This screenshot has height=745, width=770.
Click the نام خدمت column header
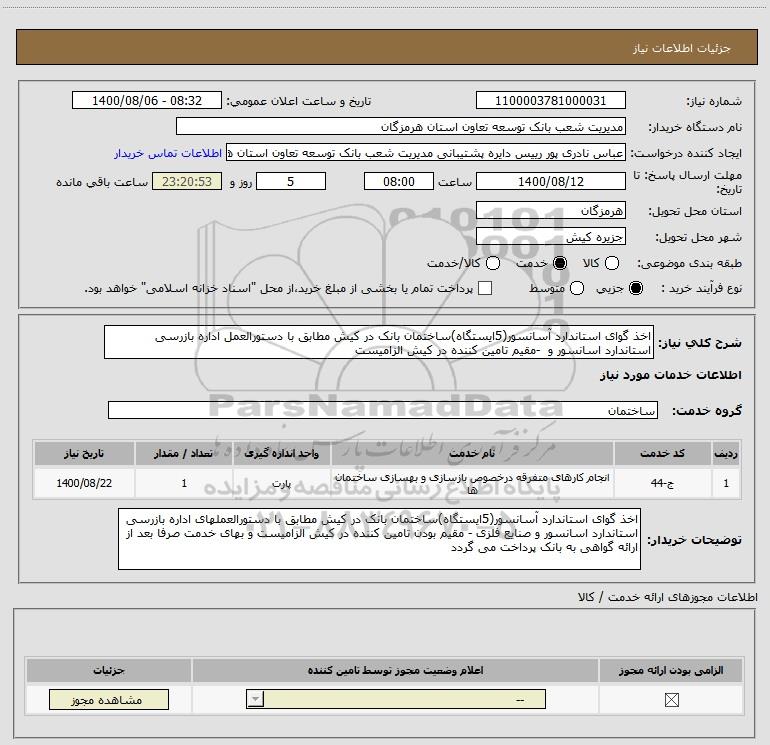pyautogui.click(x=472, y=453)
